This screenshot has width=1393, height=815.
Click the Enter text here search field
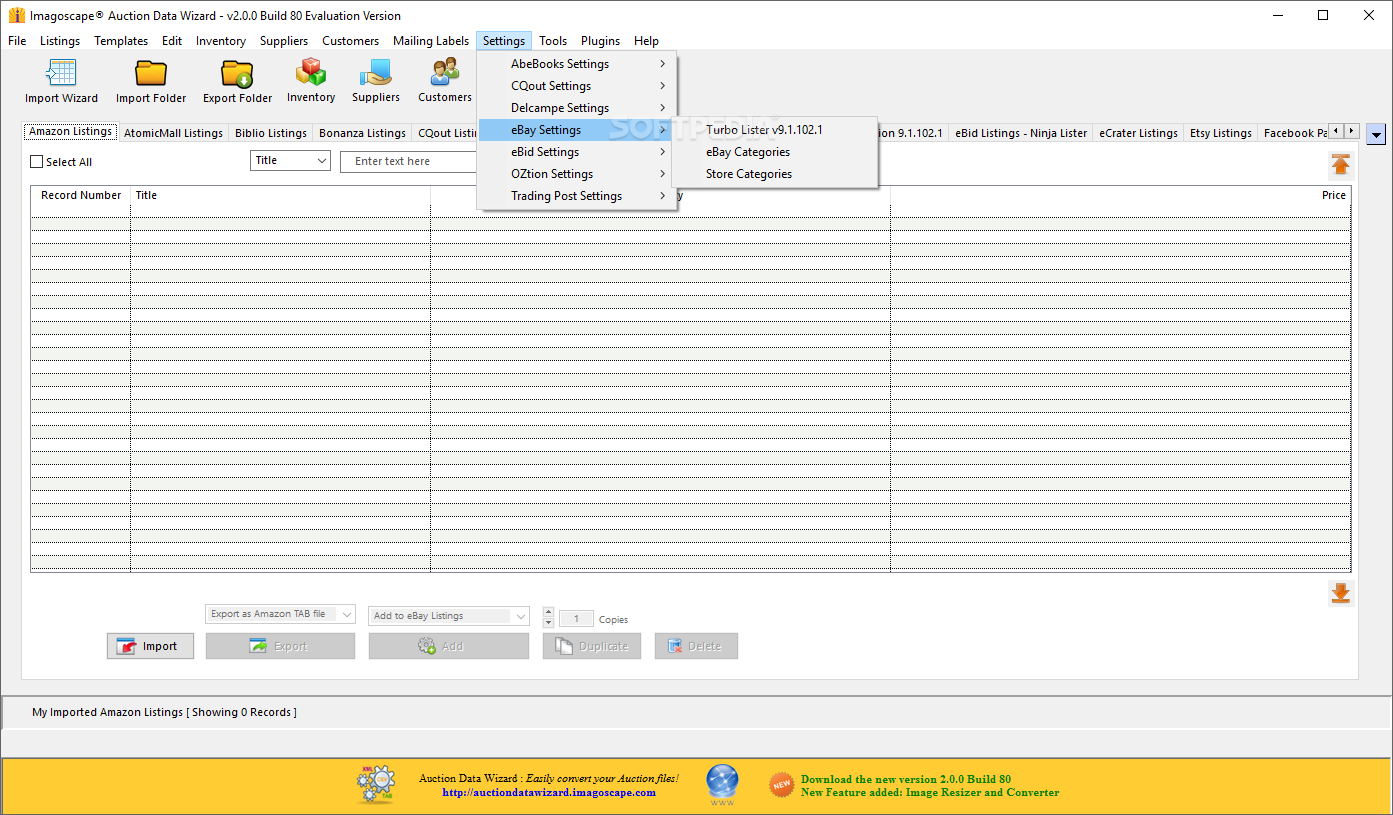tap(410, 161)
